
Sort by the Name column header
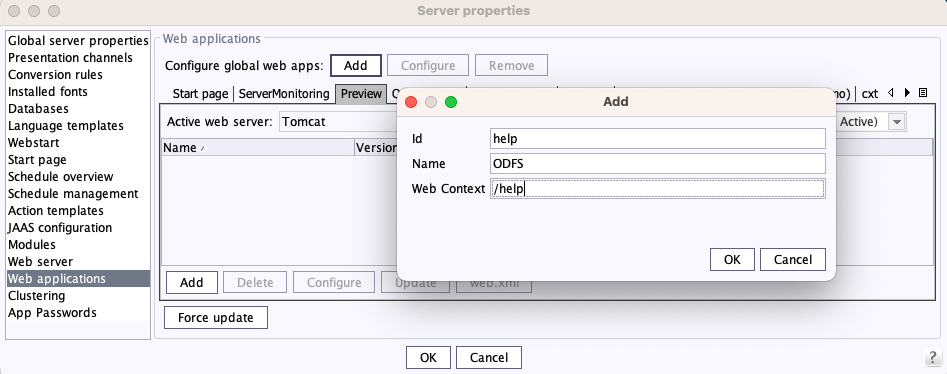(x=258, y=147)
